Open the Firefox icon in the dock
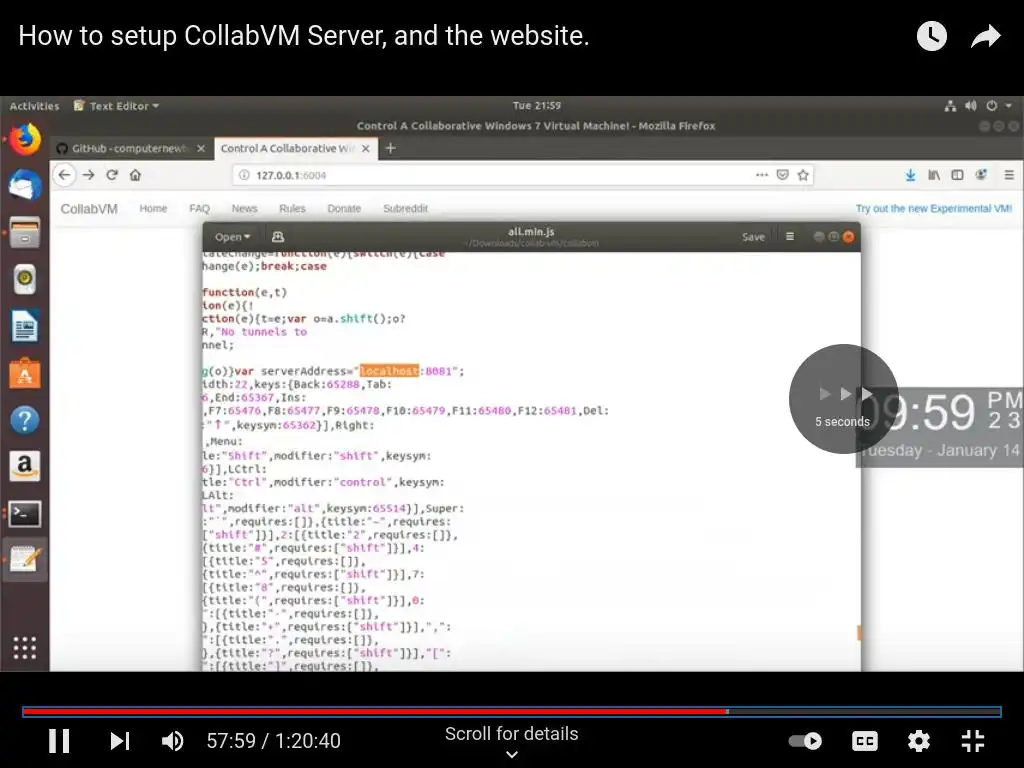The height and width of the screenshot is (768, 1024). [x=25, y=139]
